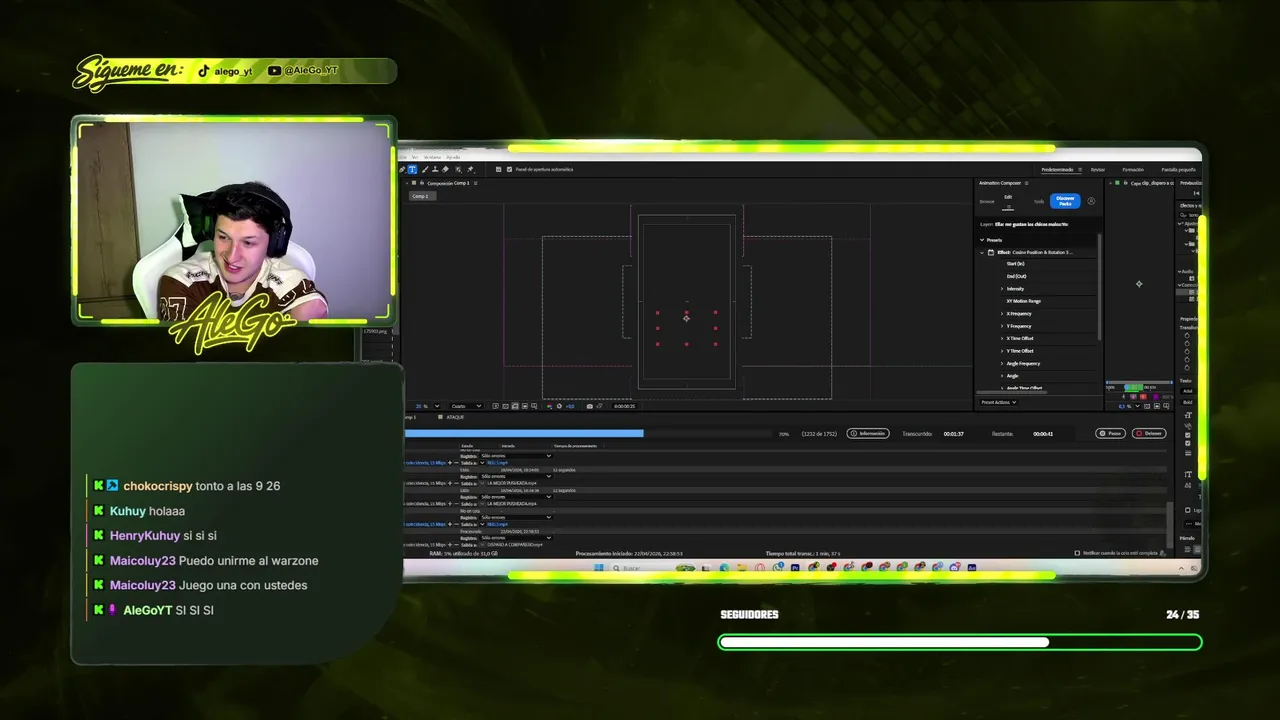Viewport: 1280px width, 720px height.
Task: Open the viewer zoom 25% dropdown
Action: point(437,406)
